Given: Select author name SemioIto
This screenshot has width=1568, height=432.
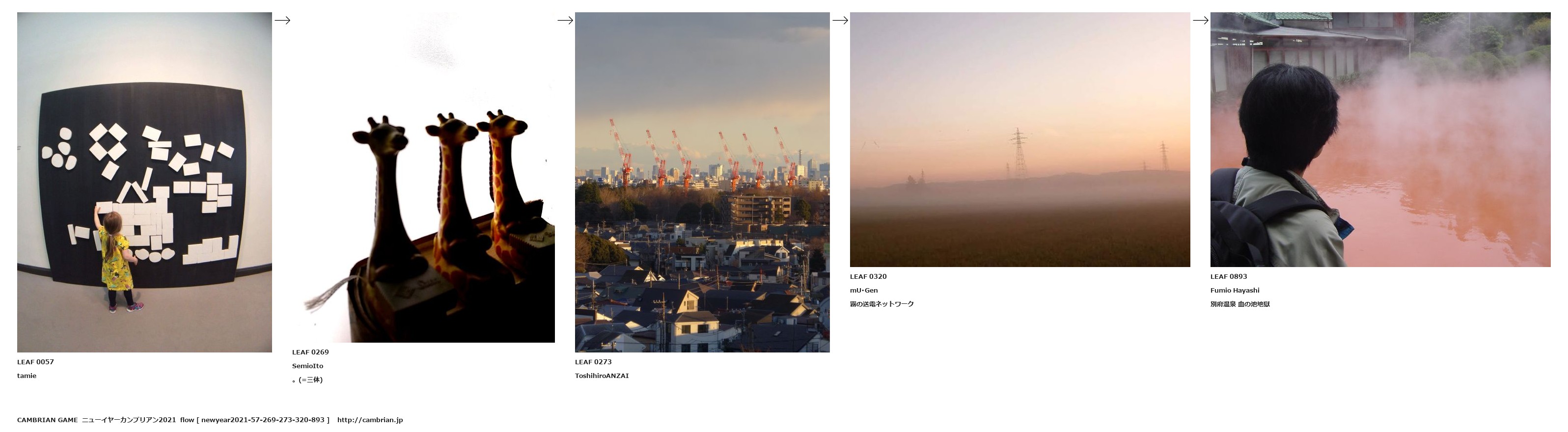Looking at the screenshot, I should [307, 366].
